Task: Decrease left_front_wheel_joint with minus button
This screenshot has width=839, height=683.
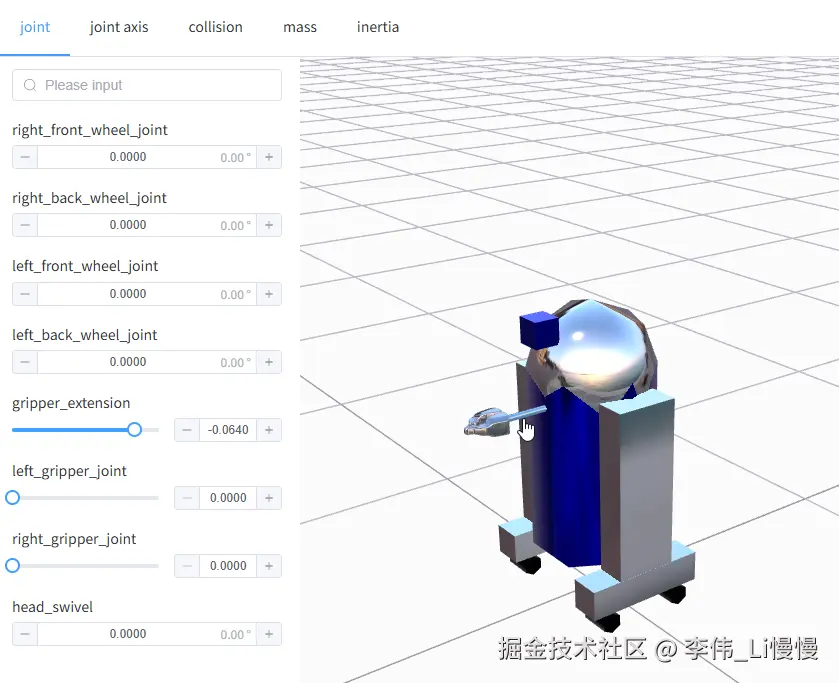Action: coord(25,294)
